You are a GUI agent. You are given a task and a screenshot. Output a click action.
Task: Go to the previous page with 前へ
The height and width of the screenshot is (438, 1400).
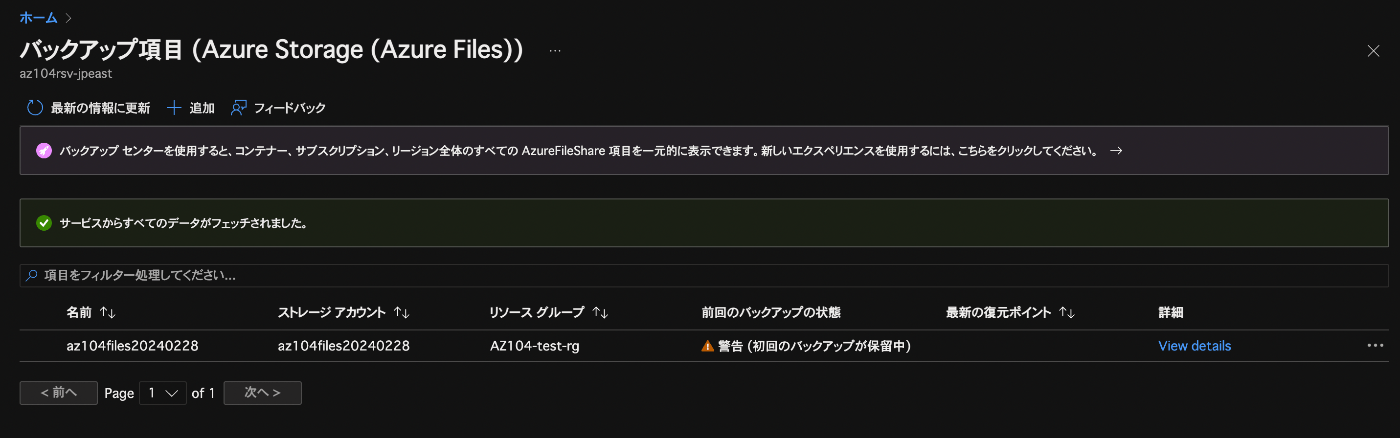[x=59, y=393]
